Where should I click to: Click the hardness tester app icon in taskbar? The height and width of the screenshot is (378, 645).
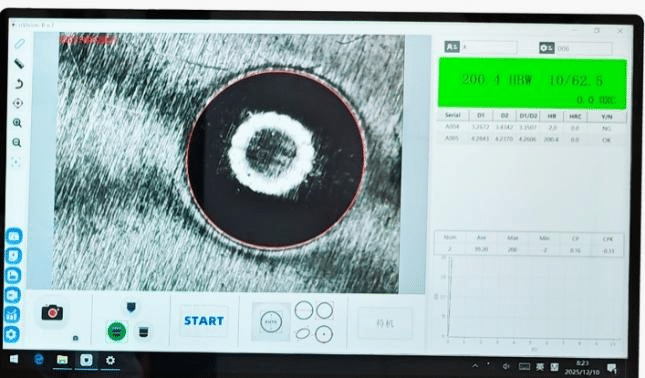point(86,360)
